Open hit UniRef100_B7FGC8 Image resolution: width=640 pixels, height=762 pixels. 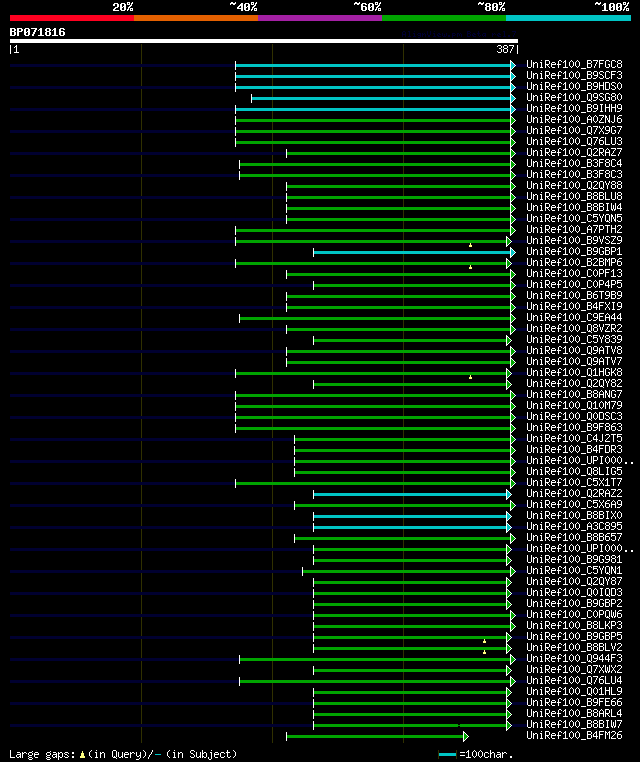pyautogui.click(x=574, y=65)
